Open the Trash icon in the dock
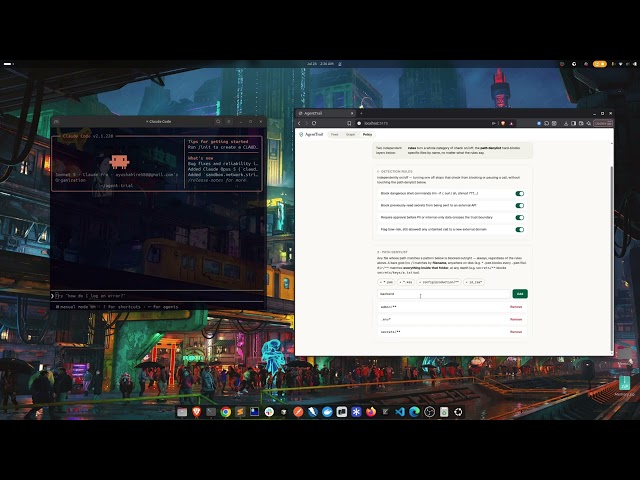The height and width of the screenshot is (480, 640). coord(444,412)
